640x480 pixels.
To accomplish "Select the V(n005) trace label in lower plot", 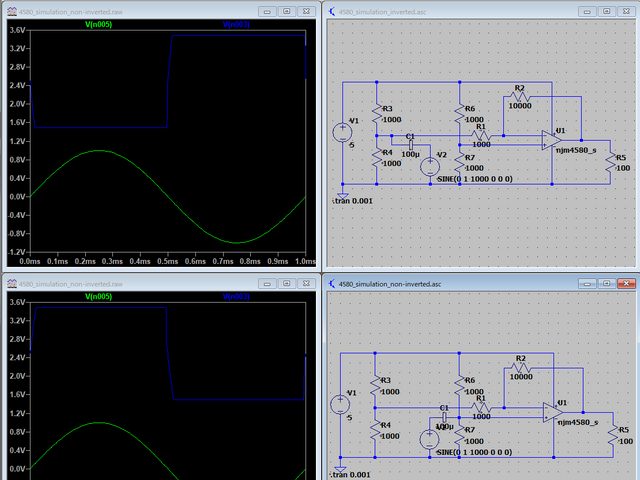I will (x=98, y=297).
